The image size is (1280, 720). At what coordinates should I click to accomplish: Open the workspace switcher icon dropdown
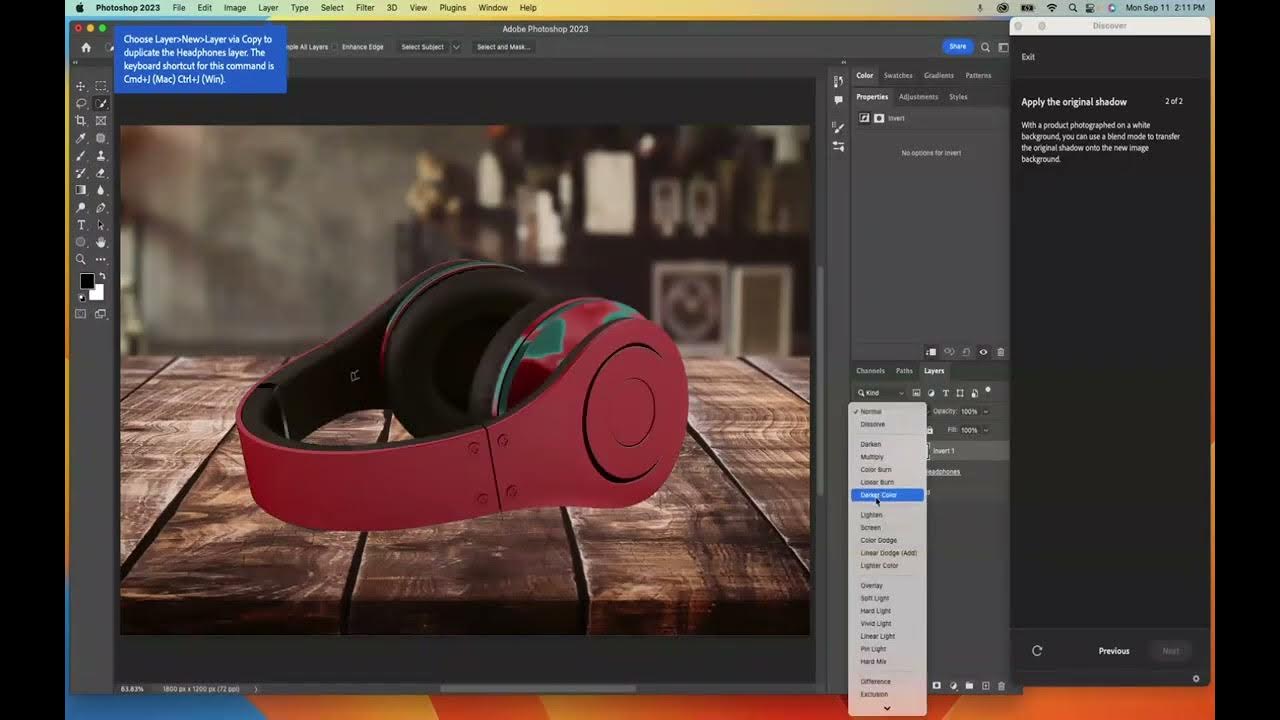(1003, 47)
